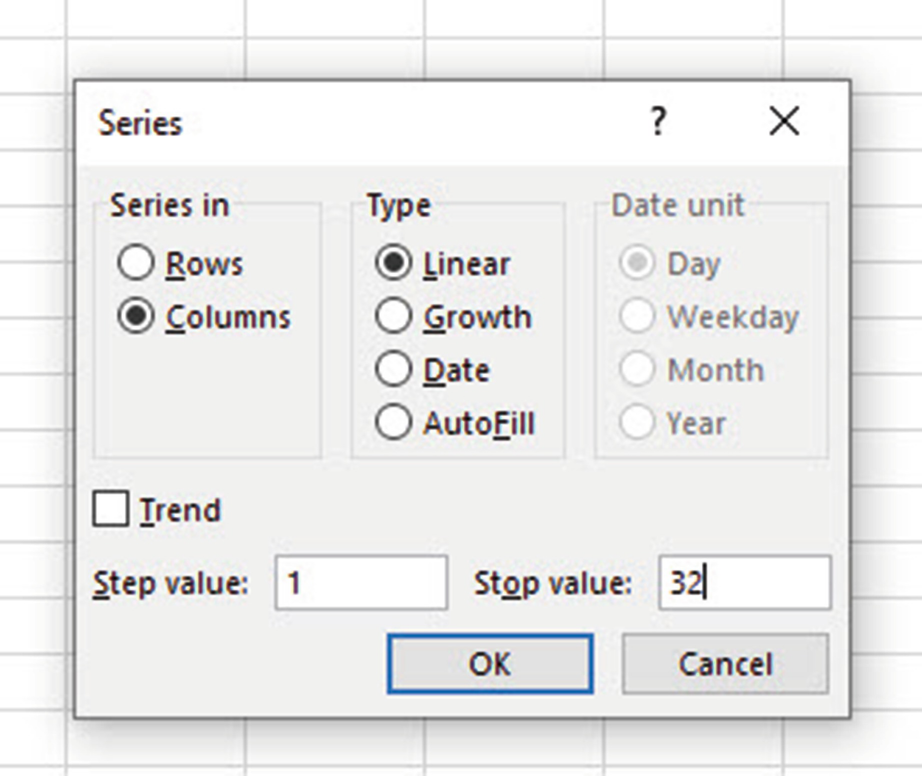922x776 pixels.
Task: Click the Step value label
Action: (170, 583)
